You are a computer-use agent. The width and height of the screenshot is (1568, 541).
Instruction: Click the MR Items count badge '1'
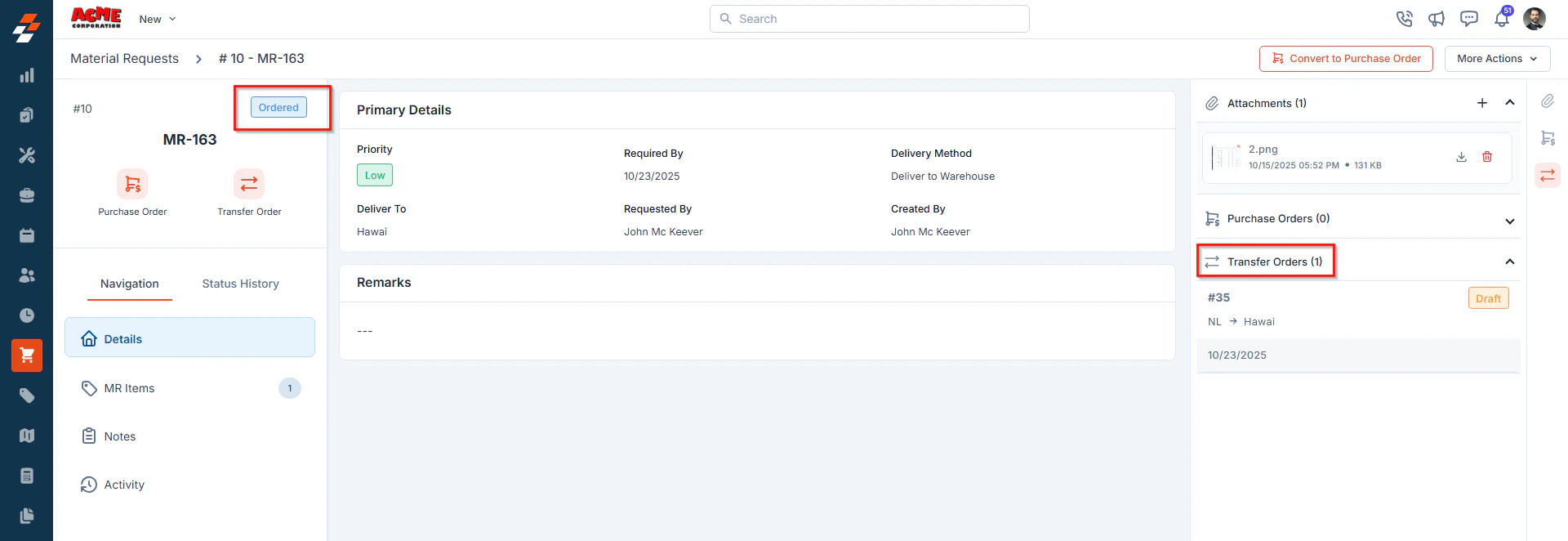click(x=290, y=388)
